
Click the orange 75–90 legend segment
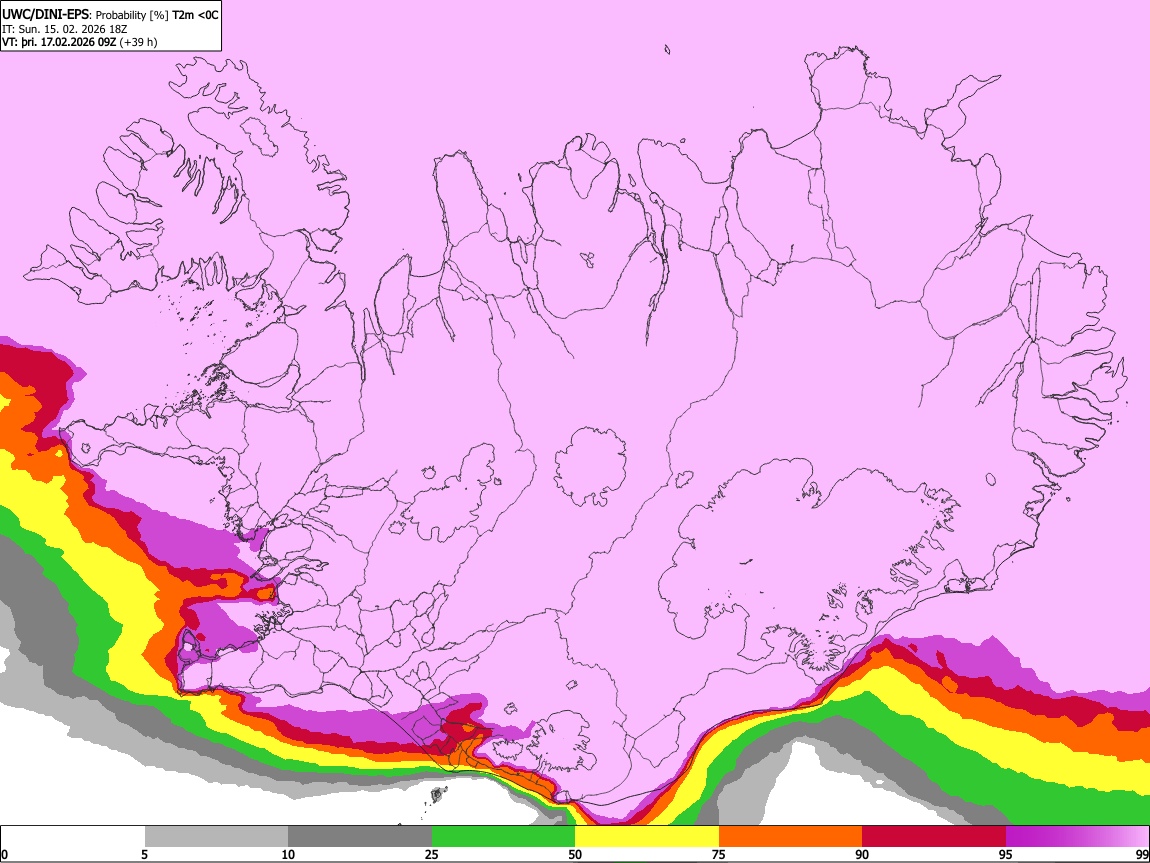pyautogui.click(x=790, y=837)
